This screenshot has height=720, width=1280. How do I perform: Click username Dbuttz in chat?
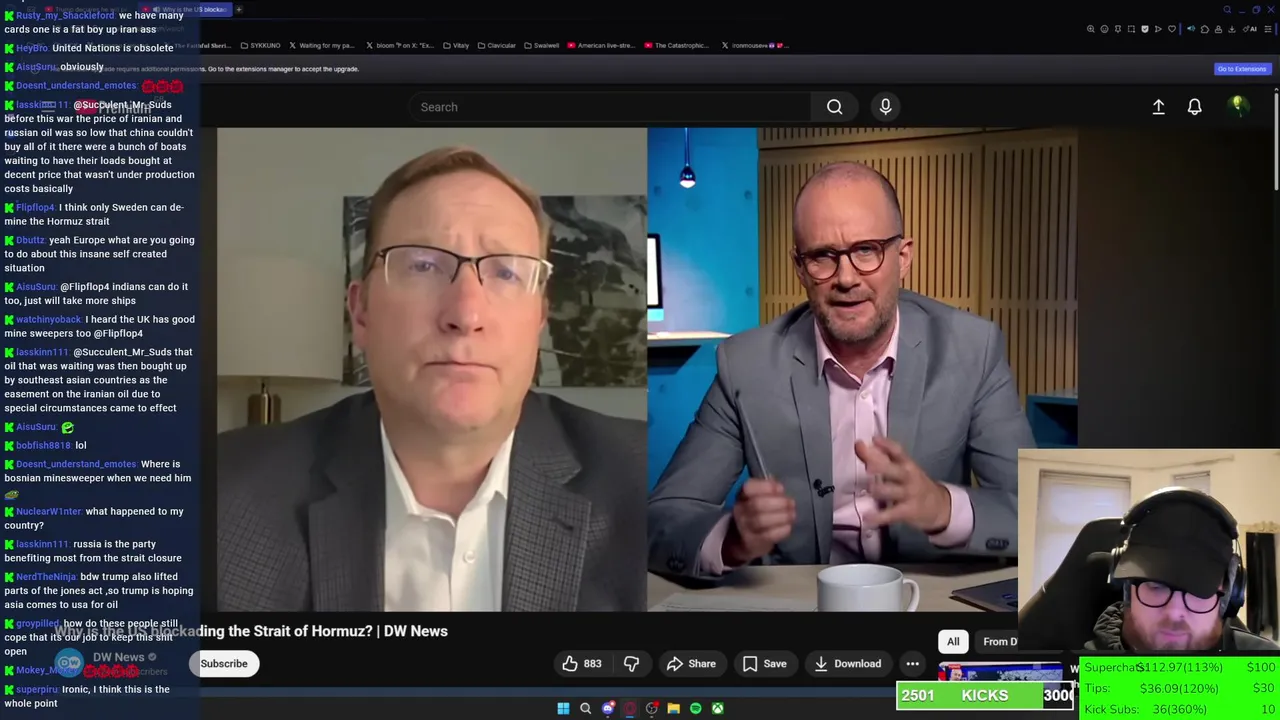(30, 241)
